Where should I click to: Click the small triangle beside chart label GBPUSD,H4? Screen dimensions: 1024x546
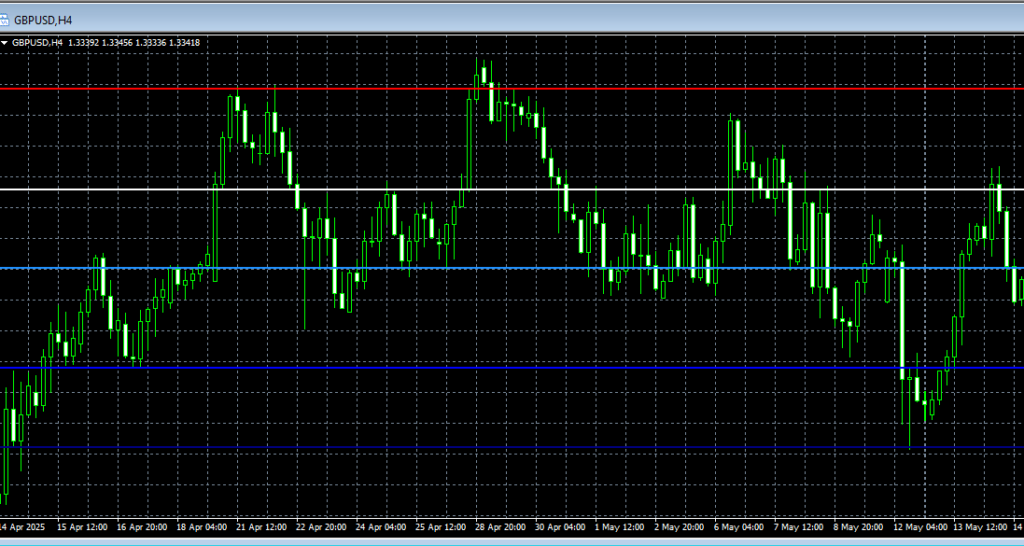tap(5, 43)
